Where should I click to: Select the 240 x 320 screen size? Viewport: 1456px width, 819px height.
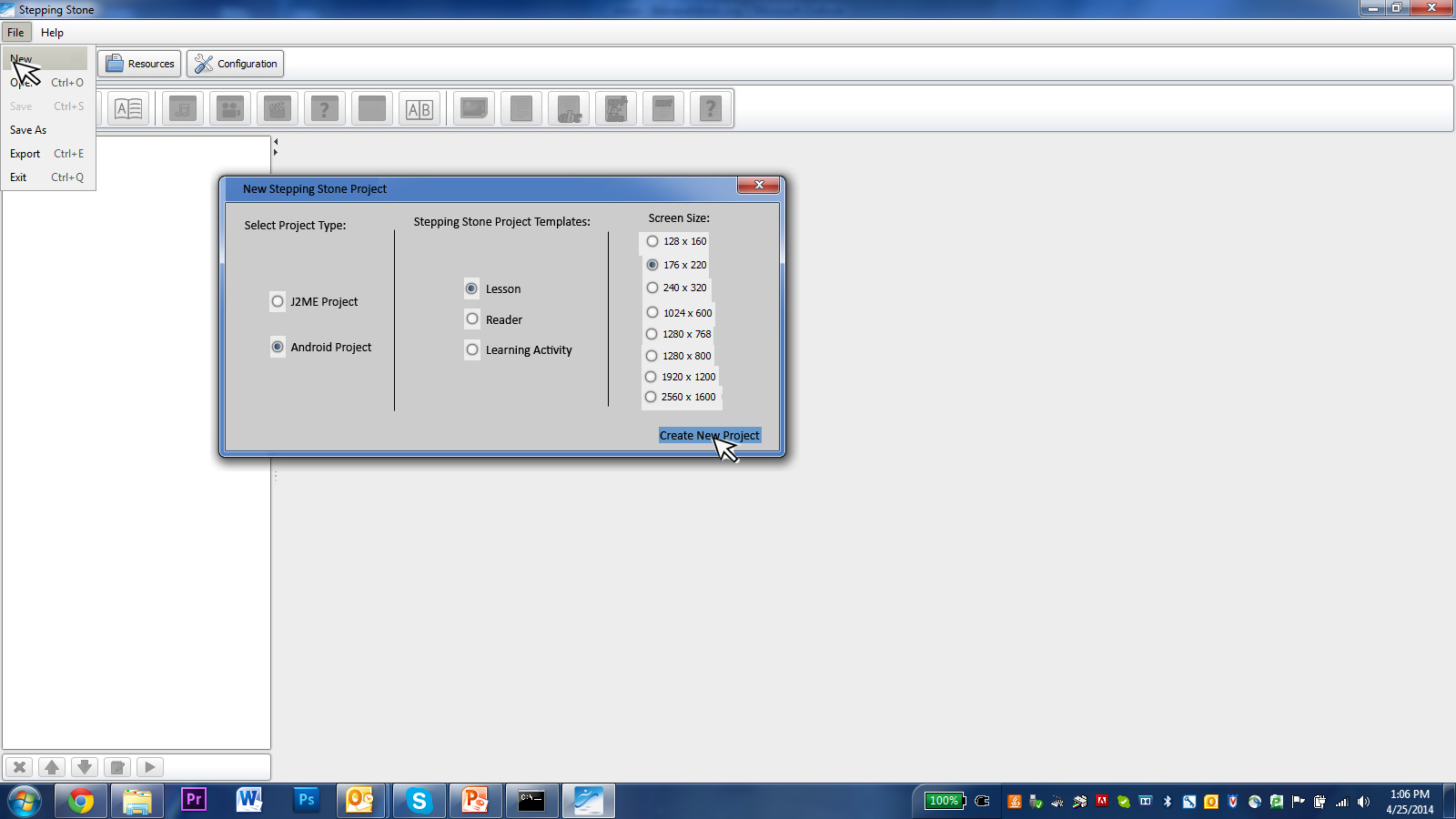[x=652, y=288]
